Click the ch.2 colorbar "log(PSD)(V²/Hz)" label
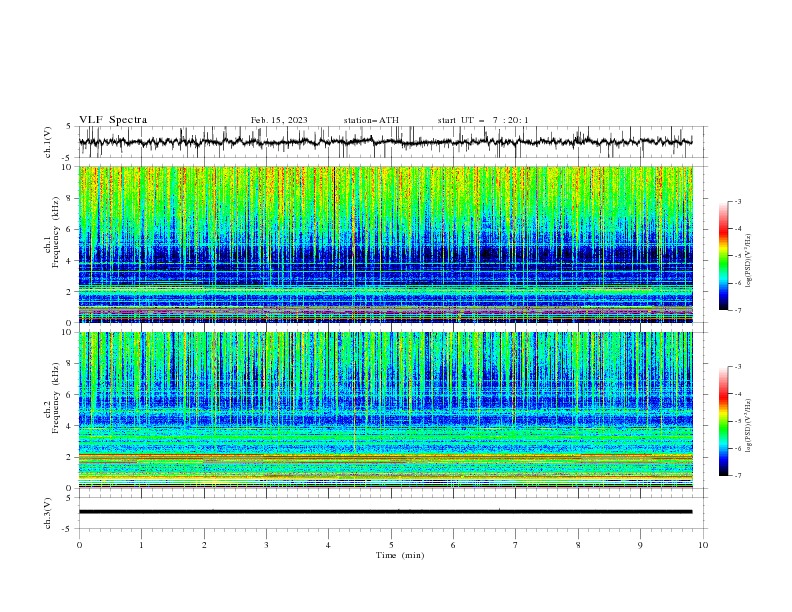 [748, 425]
